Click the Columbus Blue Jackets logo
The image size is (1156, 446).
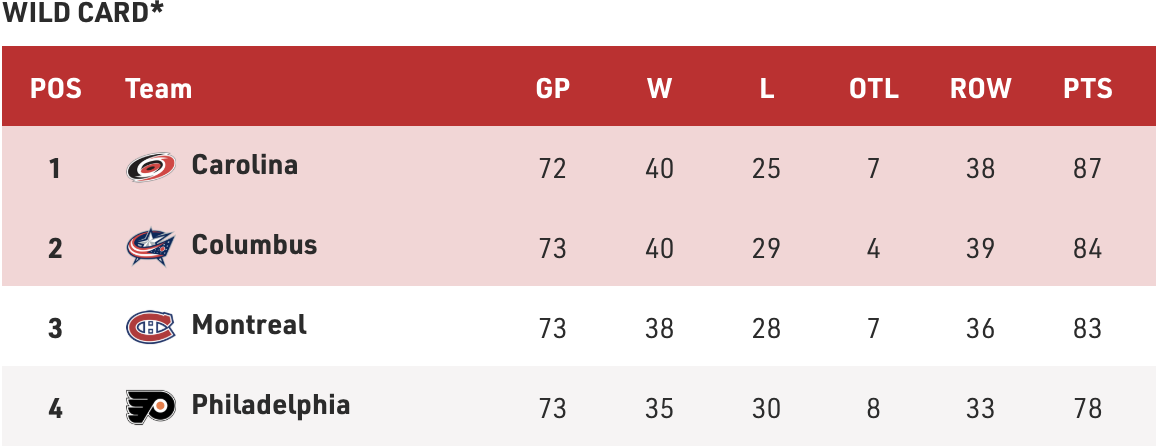(x=150, y=246)
